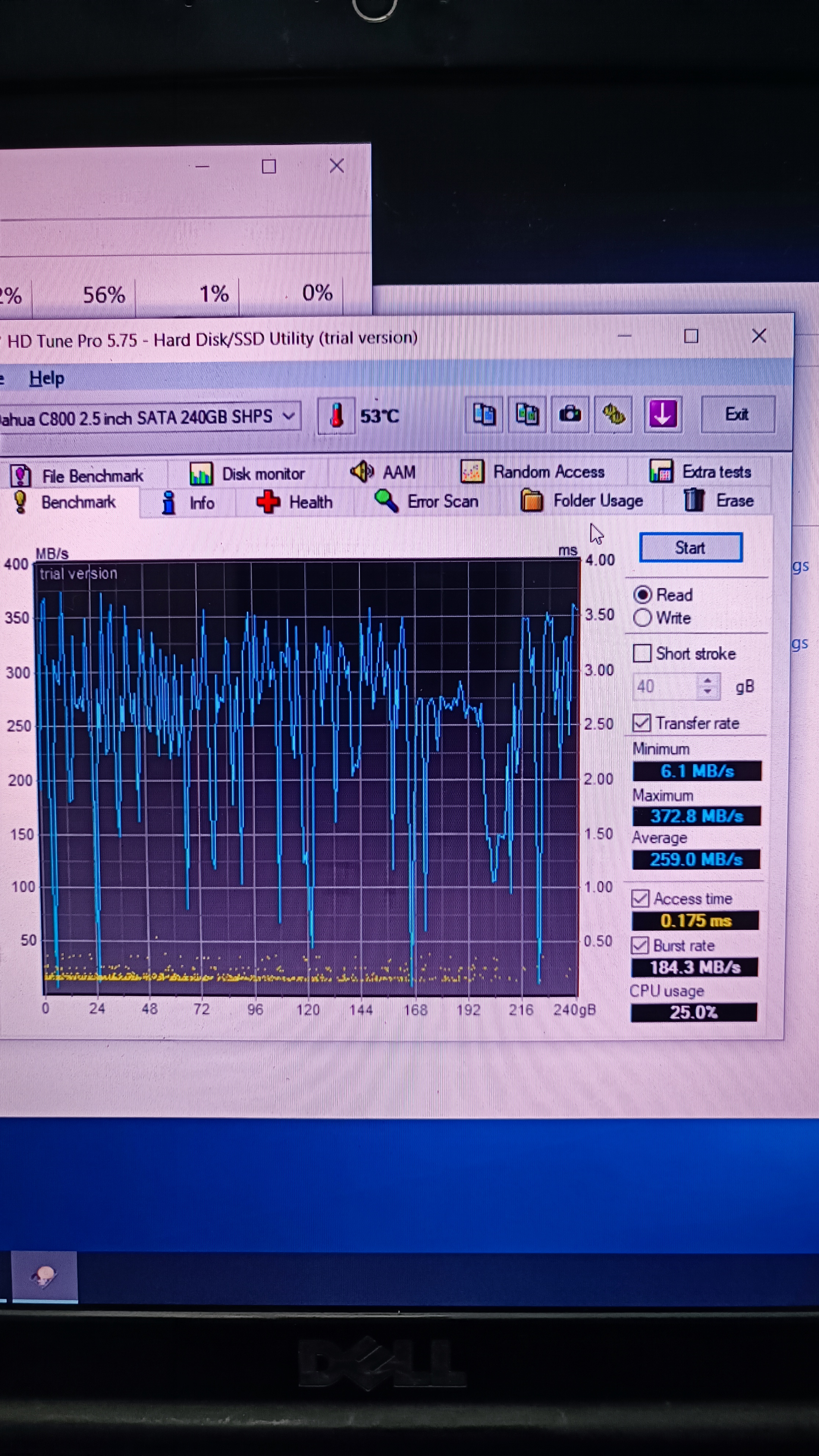This screenshot has width=819, height=1456.
Task: Toggle the Access time checkbox
Action: click(x=640, y=898)
